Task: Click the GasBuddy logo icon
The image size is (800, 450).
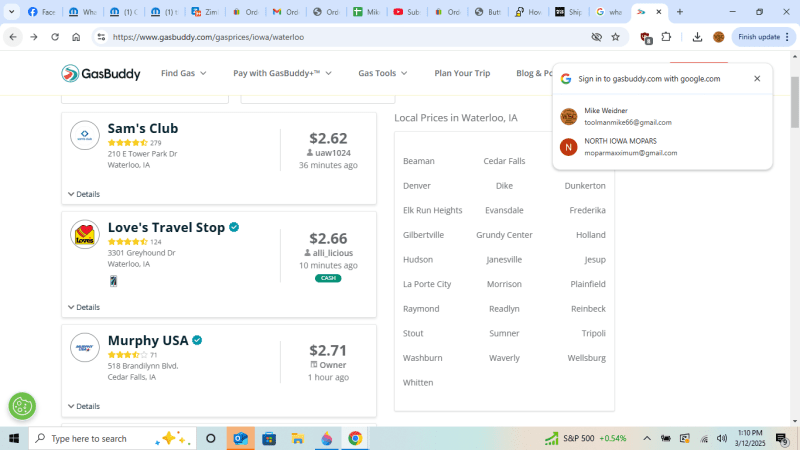Action: point(72,73)
